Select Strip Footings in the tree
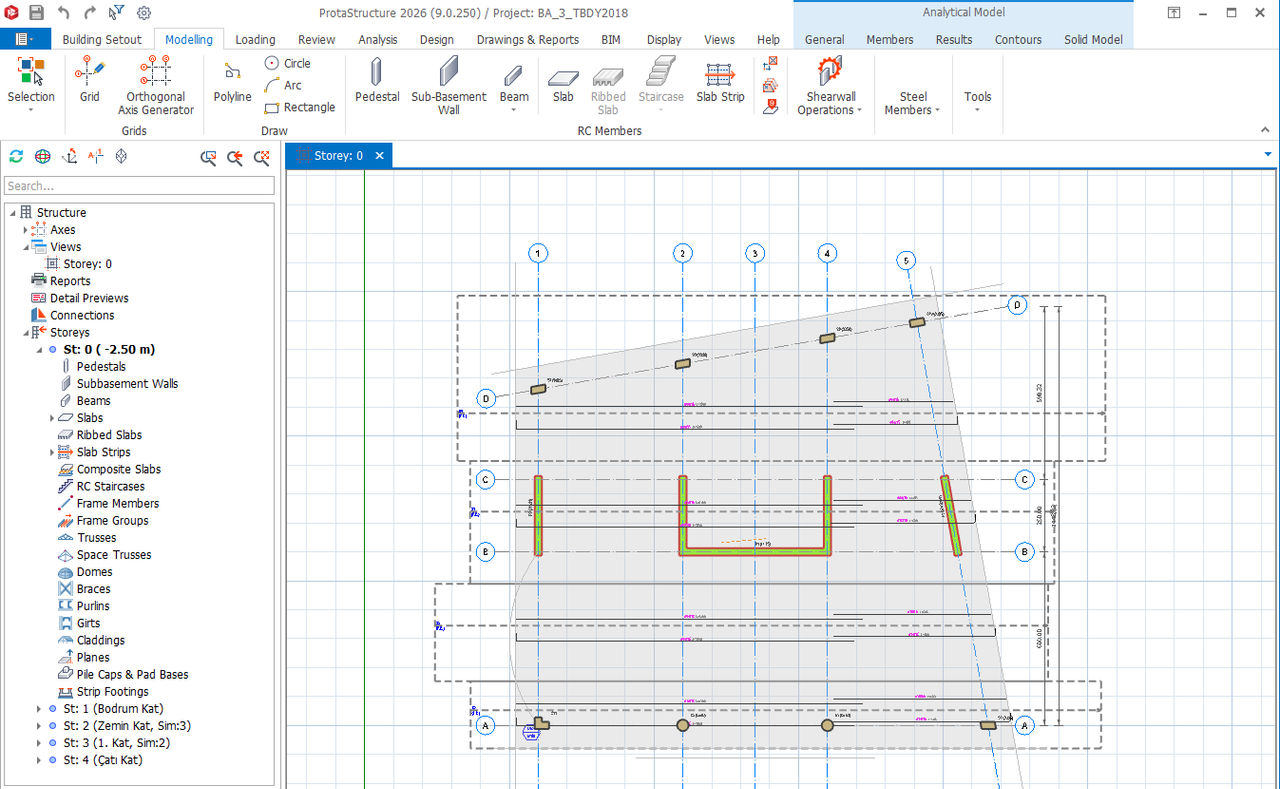Viewport: 1280px width, 789px height. [112, 692]
